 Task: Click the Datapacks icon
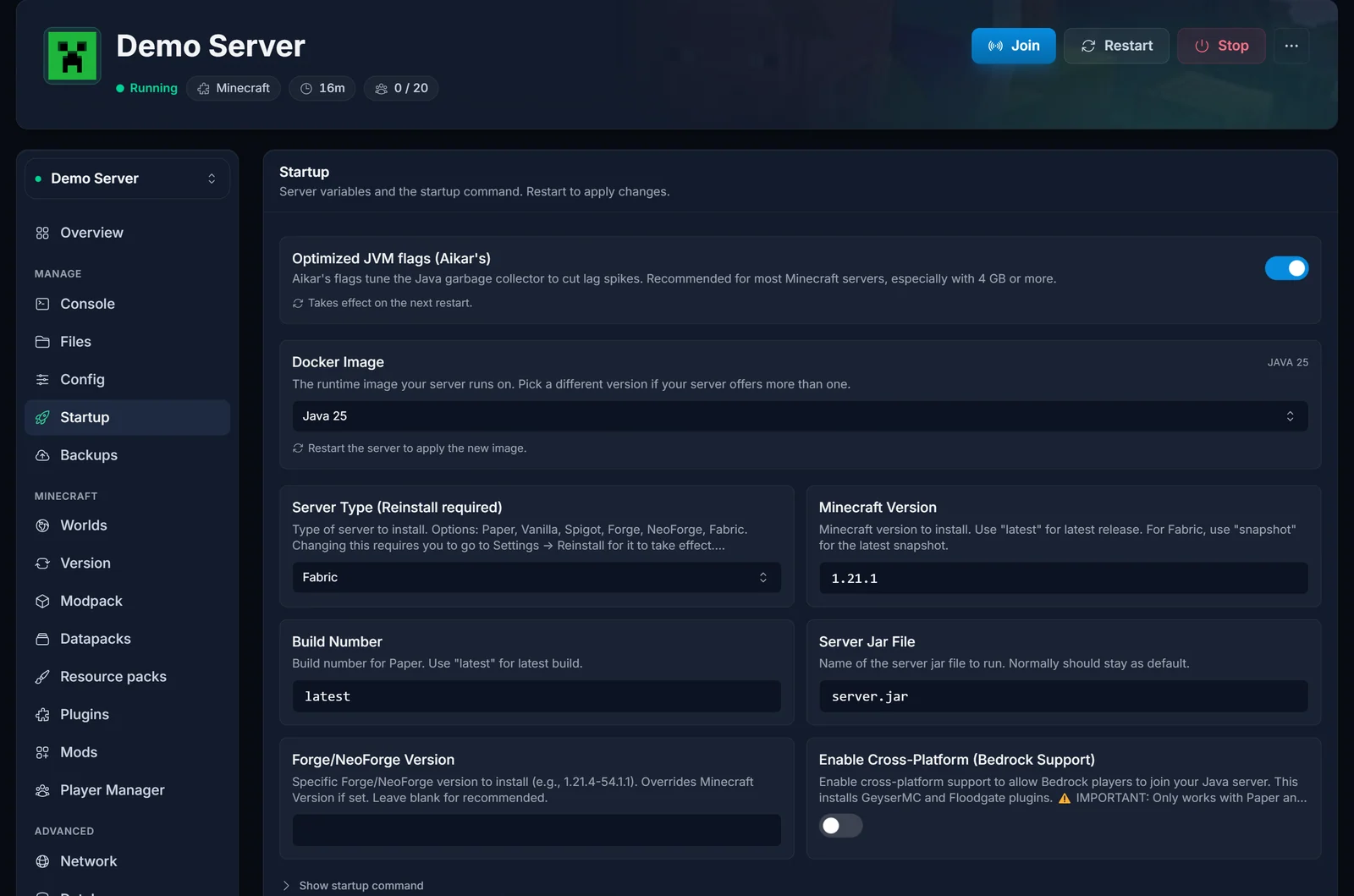[x=42, y=639]
